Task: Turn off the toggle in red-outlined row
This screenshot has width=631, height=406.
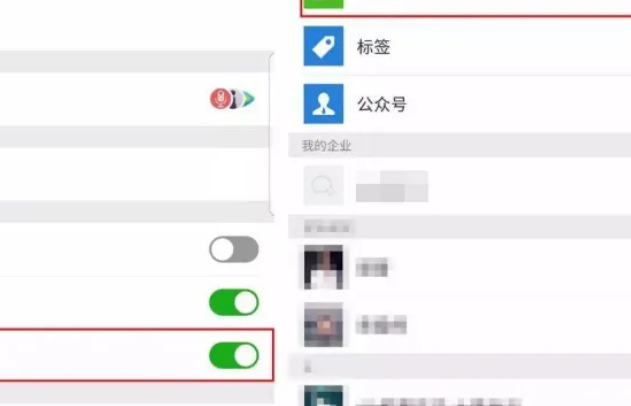Action: pos(234,355)
